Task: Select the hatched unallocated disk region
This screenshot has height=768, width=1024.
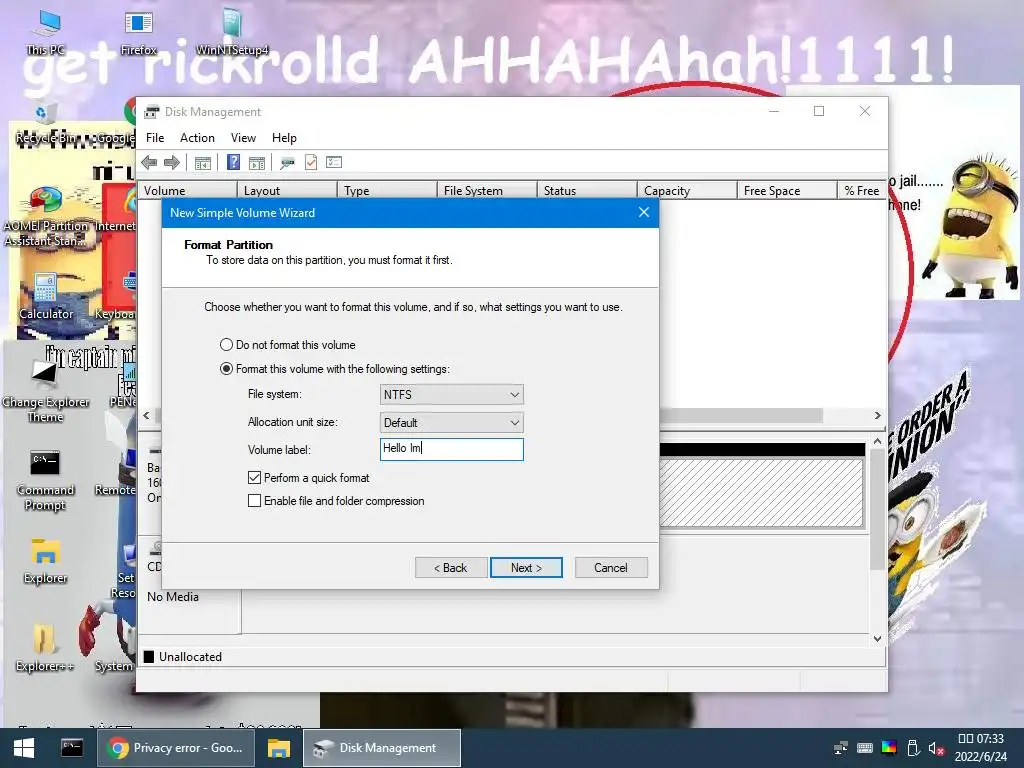Action: (x=761, y=492)
